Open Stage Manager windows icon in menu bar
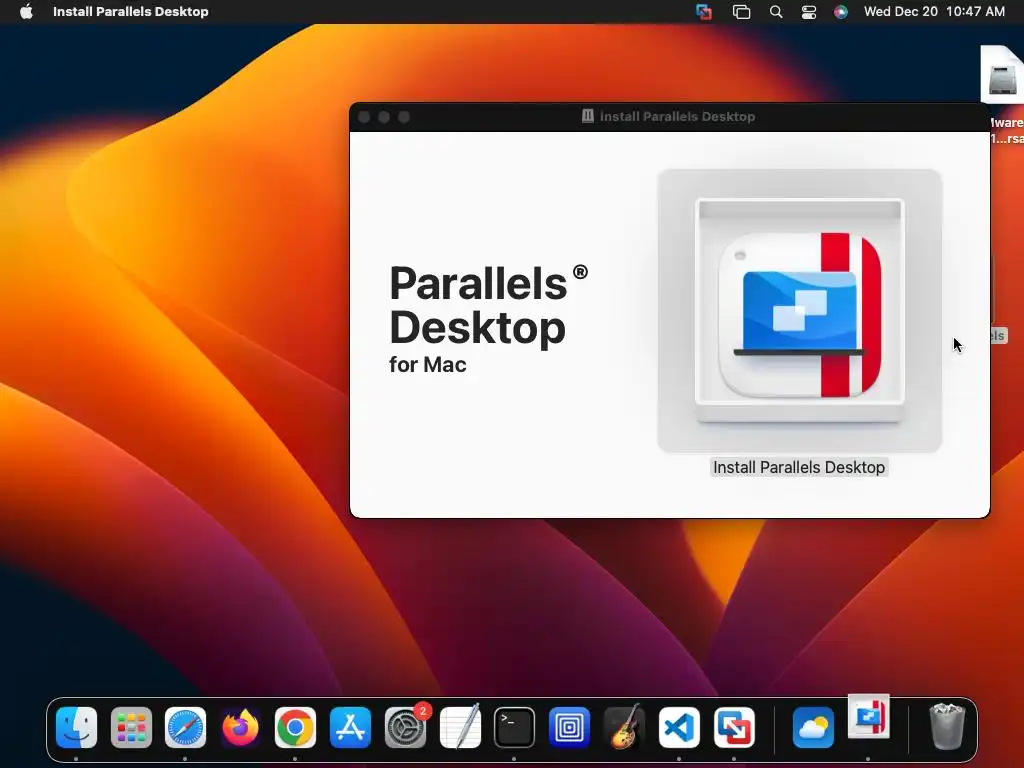 [741, 12]
